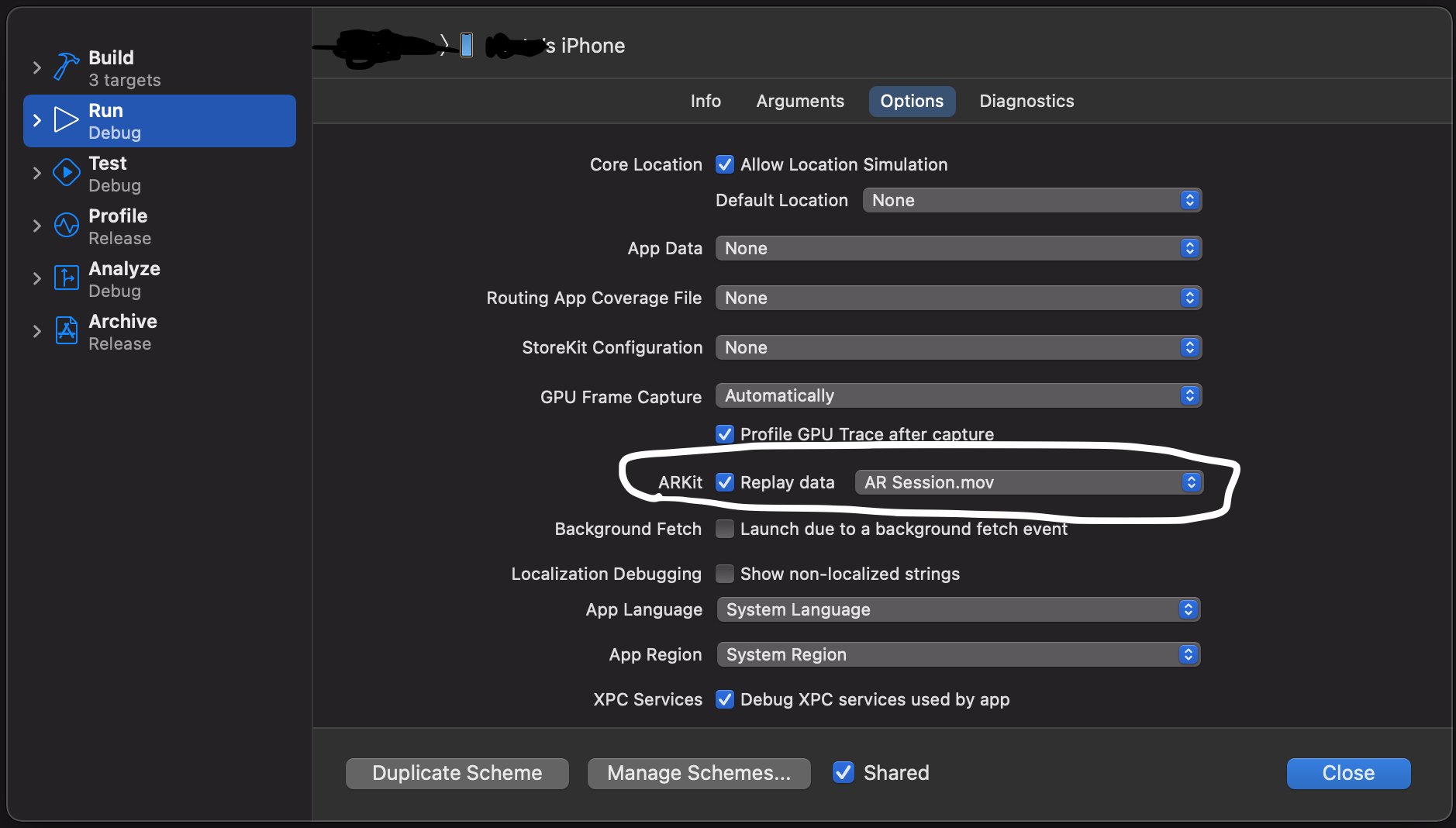The width and height of the screenshot is (1456, 828).
Task: Click the Run play triangle icon
Action: 66,120
